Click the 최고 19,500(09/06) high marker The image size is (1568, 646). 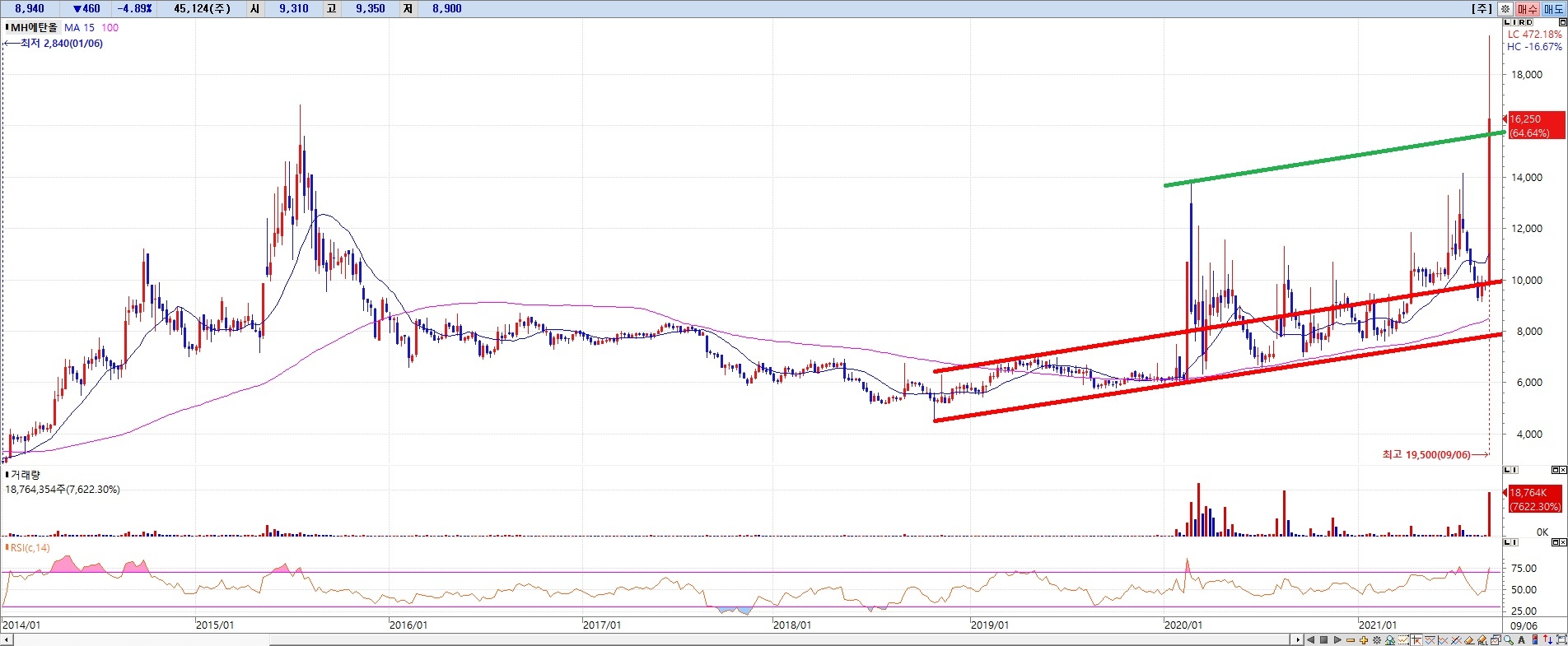point(1435,454)
